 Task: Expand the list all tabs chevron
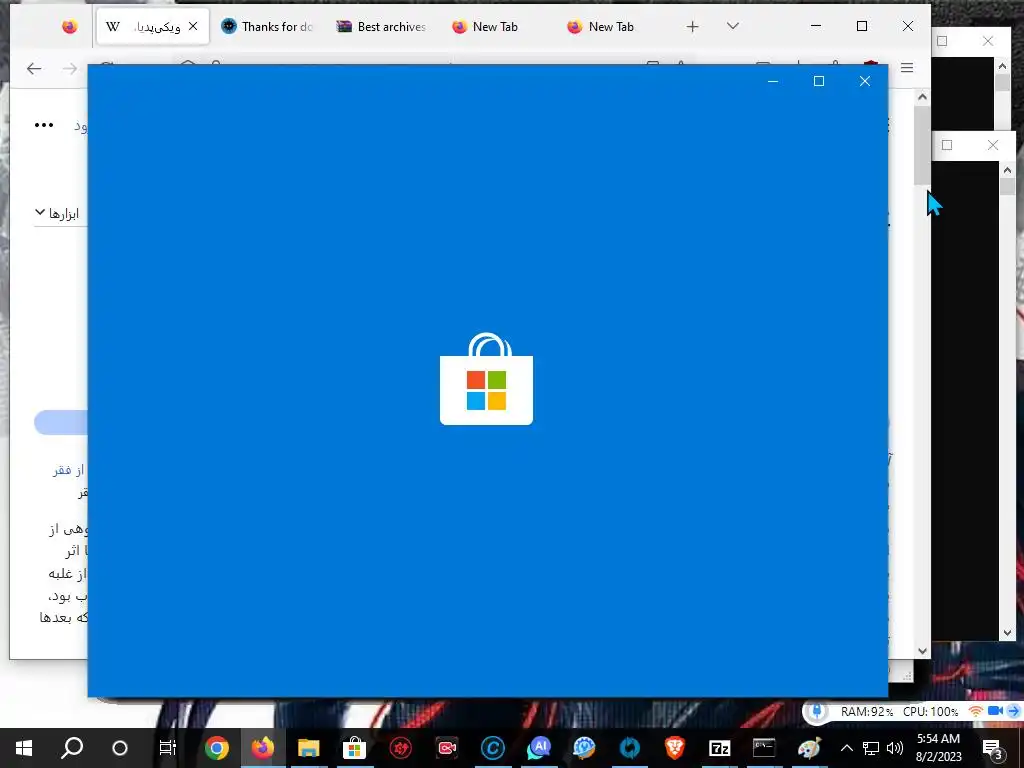pyautogui.click(x=733, y=26)
